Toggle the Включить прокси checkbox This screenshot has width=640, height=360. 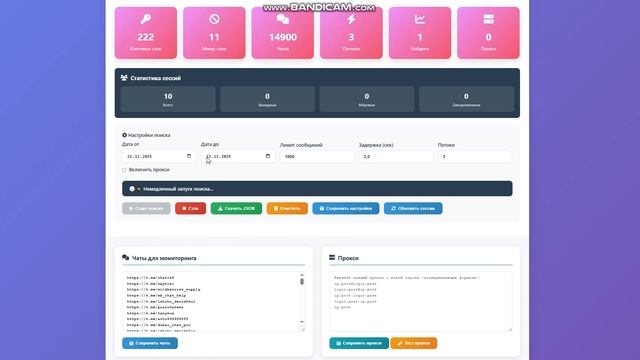coord(124,170)
